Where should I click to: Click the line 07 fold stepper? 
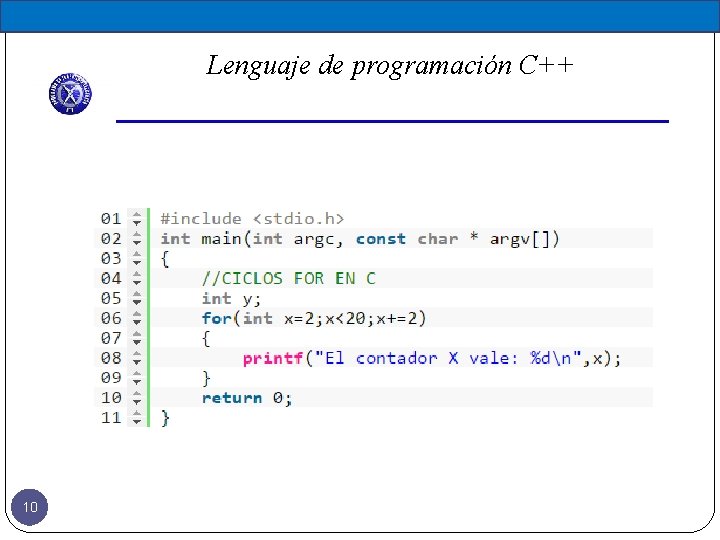coord(137,338)
